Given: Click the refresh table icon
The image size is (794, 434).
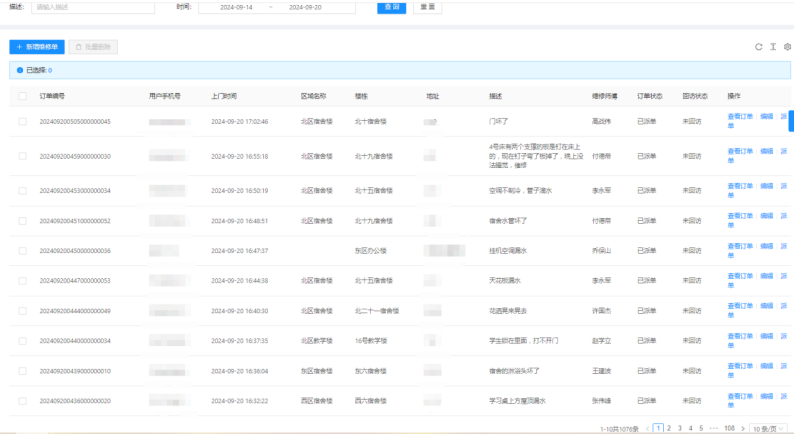Looking at the screenshot, I should tap(759, 47).
